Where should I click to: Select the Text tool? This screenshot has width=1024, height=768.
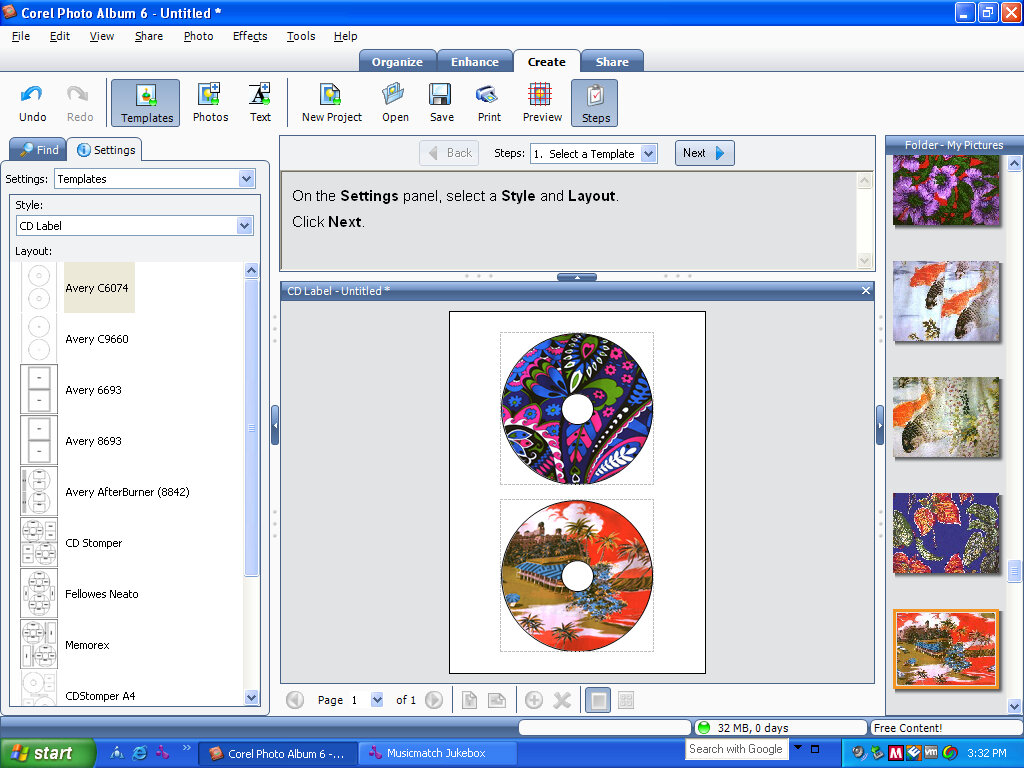(x=260, y=103)
